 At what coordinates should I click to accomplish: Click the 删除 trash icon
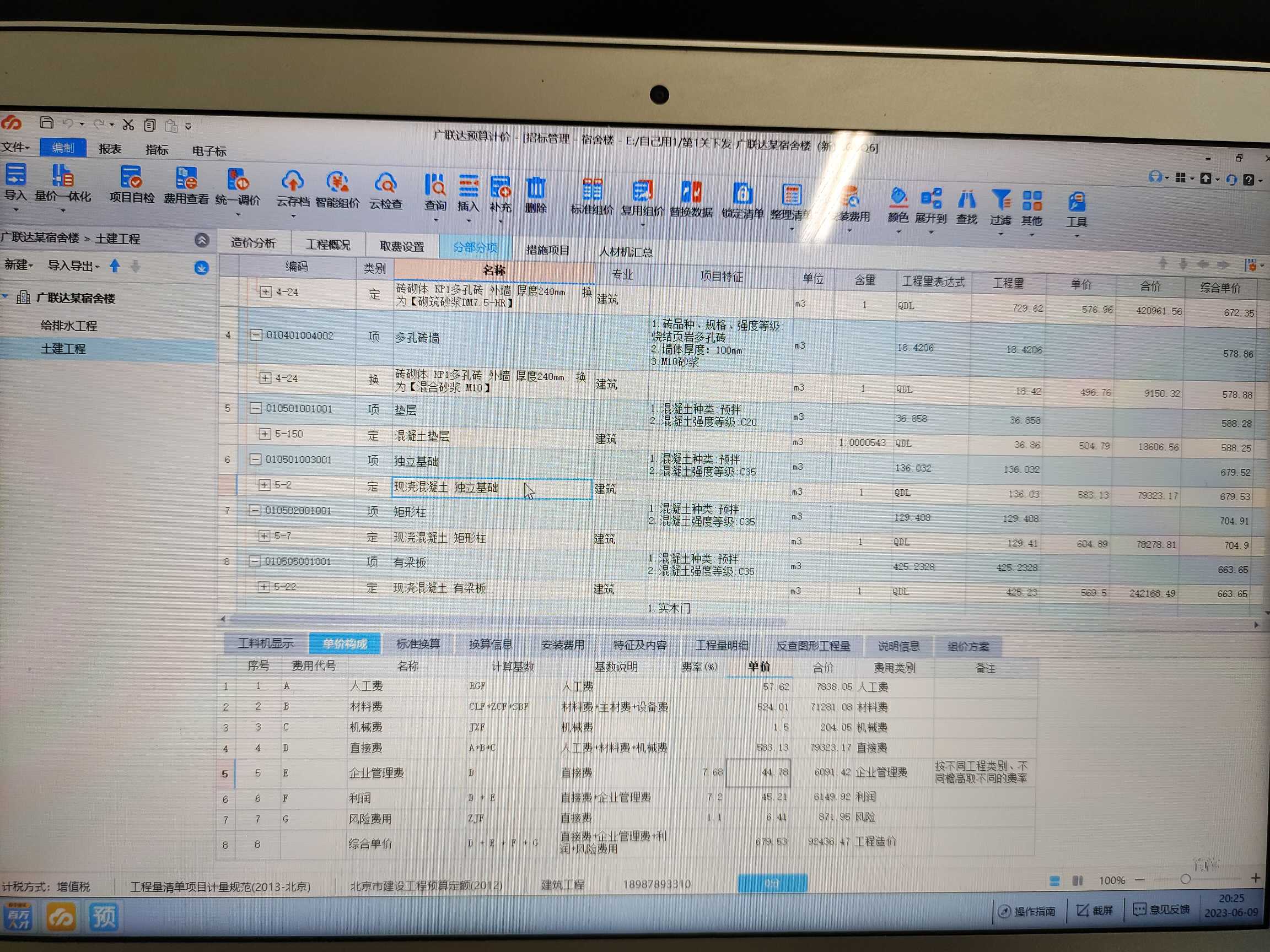pos(536,188)
